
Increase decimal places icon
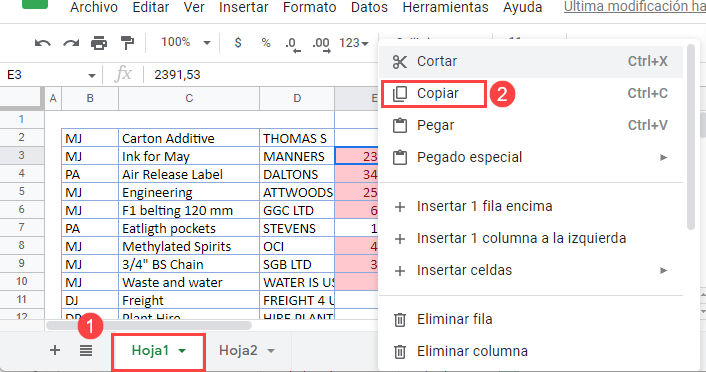coord(321,45)
